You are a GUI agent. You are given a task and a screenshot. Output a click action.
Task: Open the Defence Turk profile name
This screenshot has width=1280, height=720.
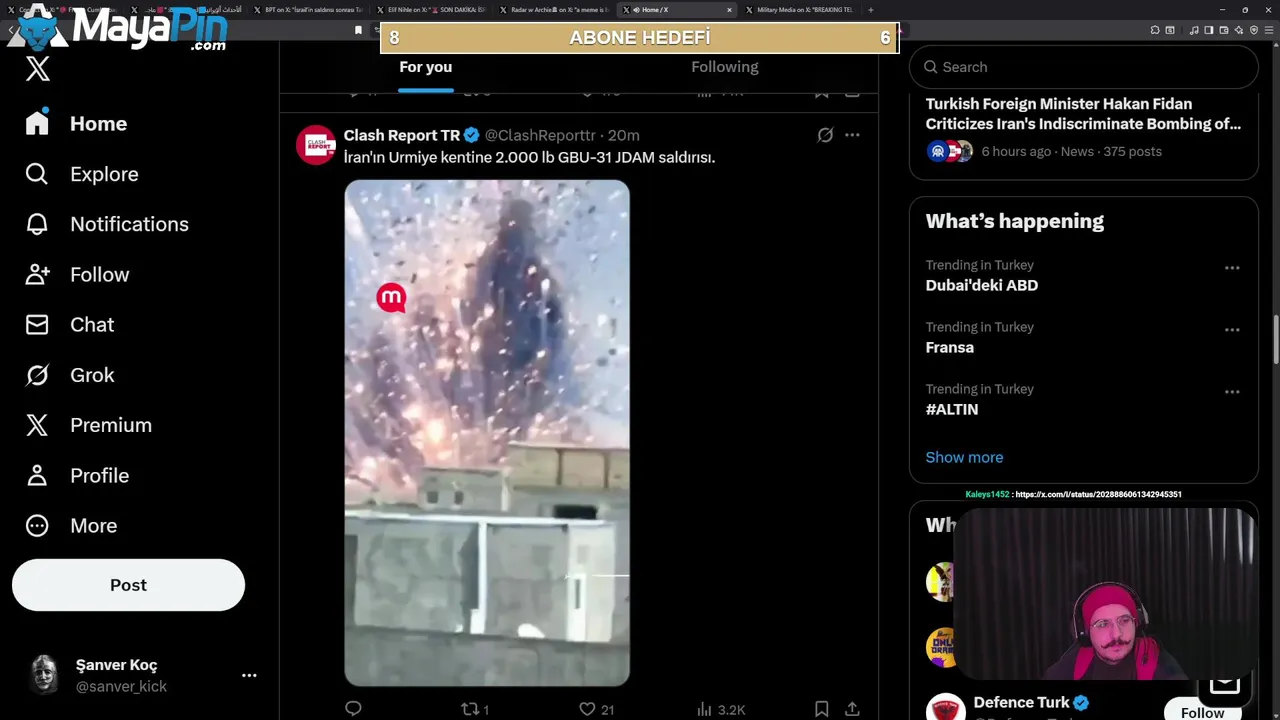(1021, 702)
